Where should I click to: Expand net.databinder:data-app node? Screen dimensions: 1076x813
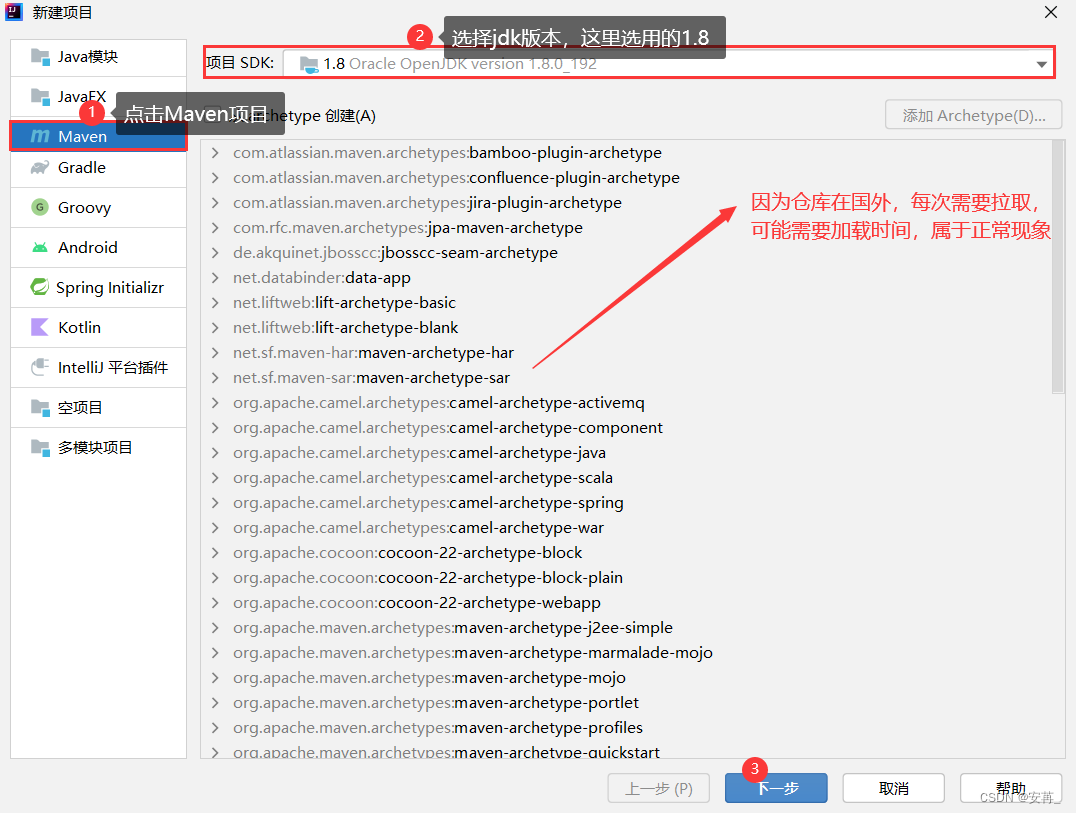[x=215, y=278]
